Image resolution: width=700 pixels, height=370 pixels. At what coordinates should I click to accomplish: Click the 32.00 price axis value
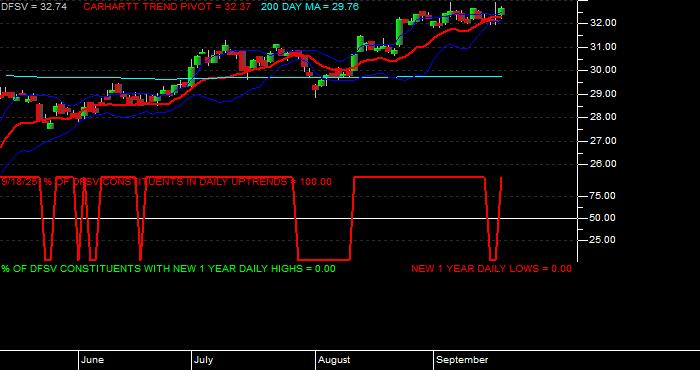[603, 23]
